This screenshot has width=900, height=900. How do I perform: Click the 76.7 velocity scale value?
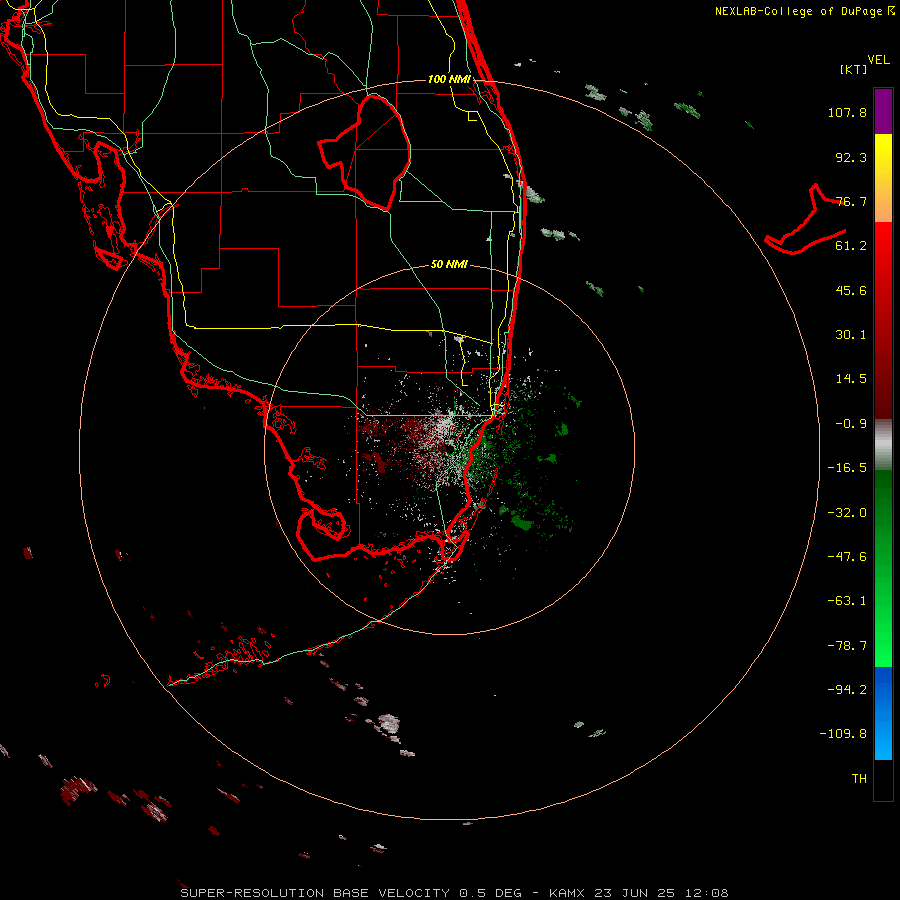[851, 201]
